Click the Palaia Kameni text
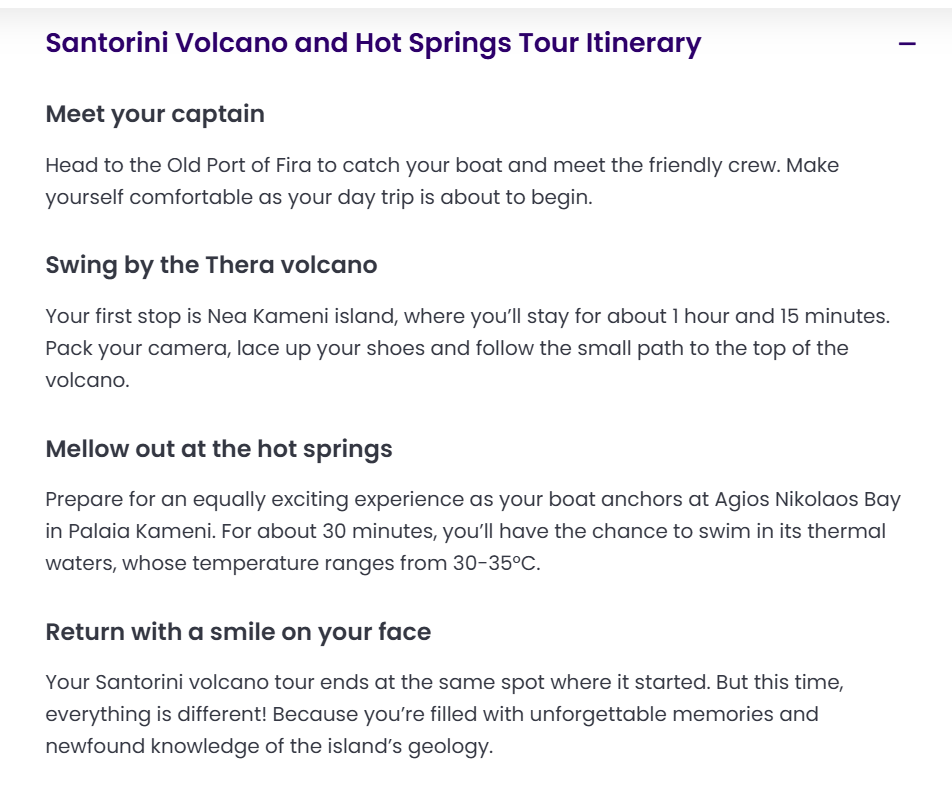Viewport: 952px width, 785px height. pyautogui.click(x=141, y=531)
